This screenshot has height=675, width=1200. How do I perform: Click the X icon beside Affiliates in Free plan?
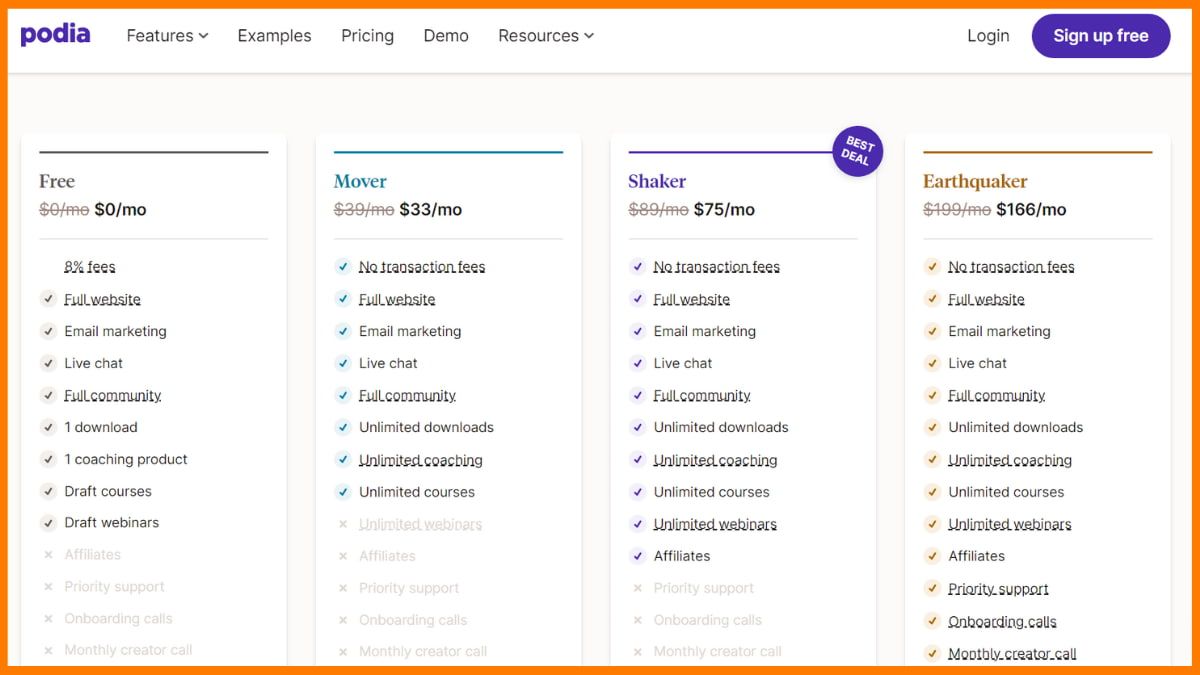(x=48, y=555)
